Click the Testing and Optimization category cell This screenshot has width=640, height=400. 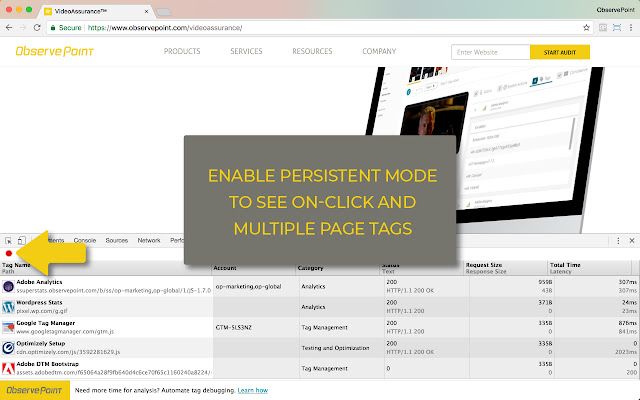coord(335,348)
